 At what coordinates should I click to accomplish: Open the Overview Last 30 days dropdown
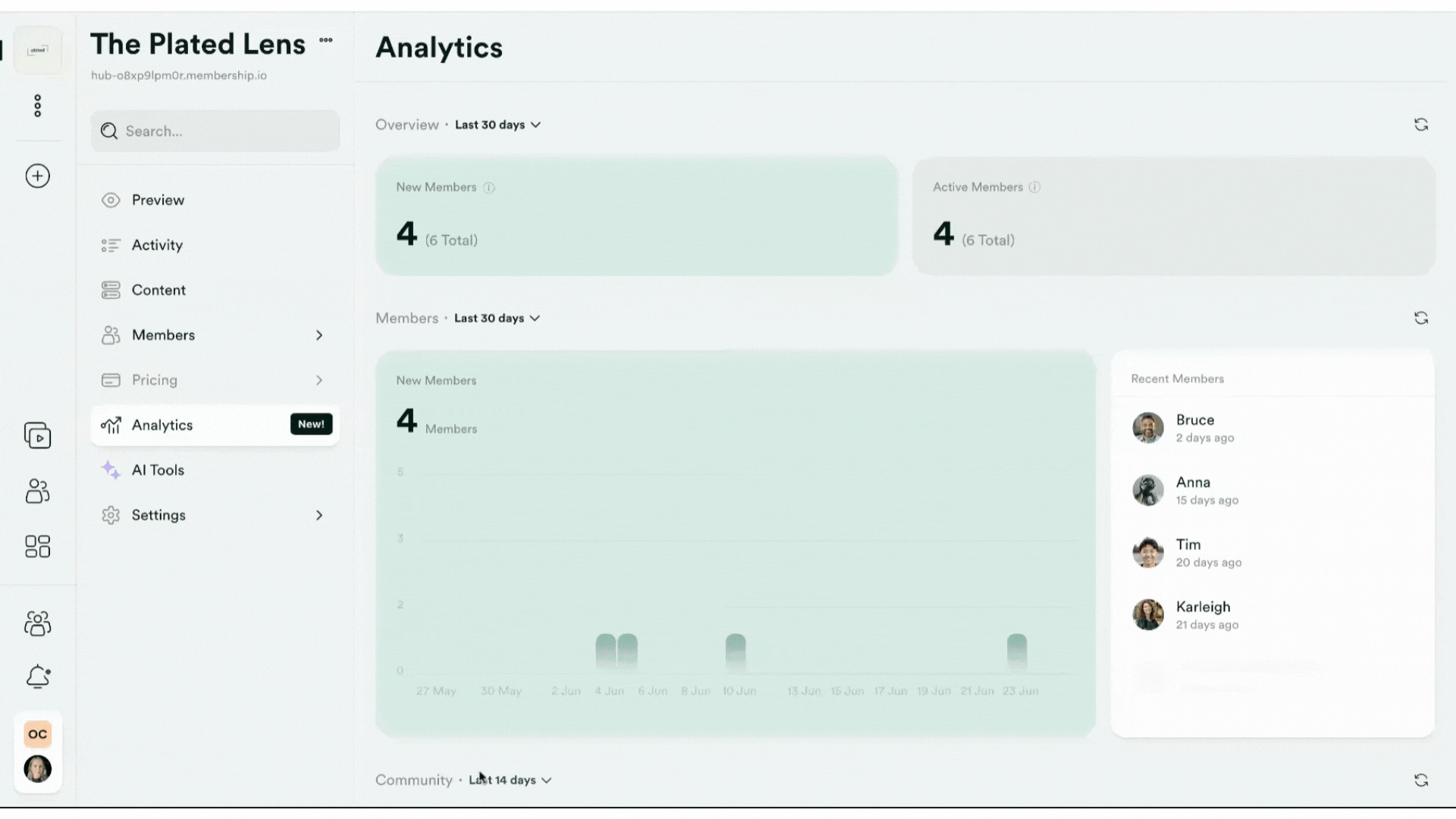pos(497,124)
